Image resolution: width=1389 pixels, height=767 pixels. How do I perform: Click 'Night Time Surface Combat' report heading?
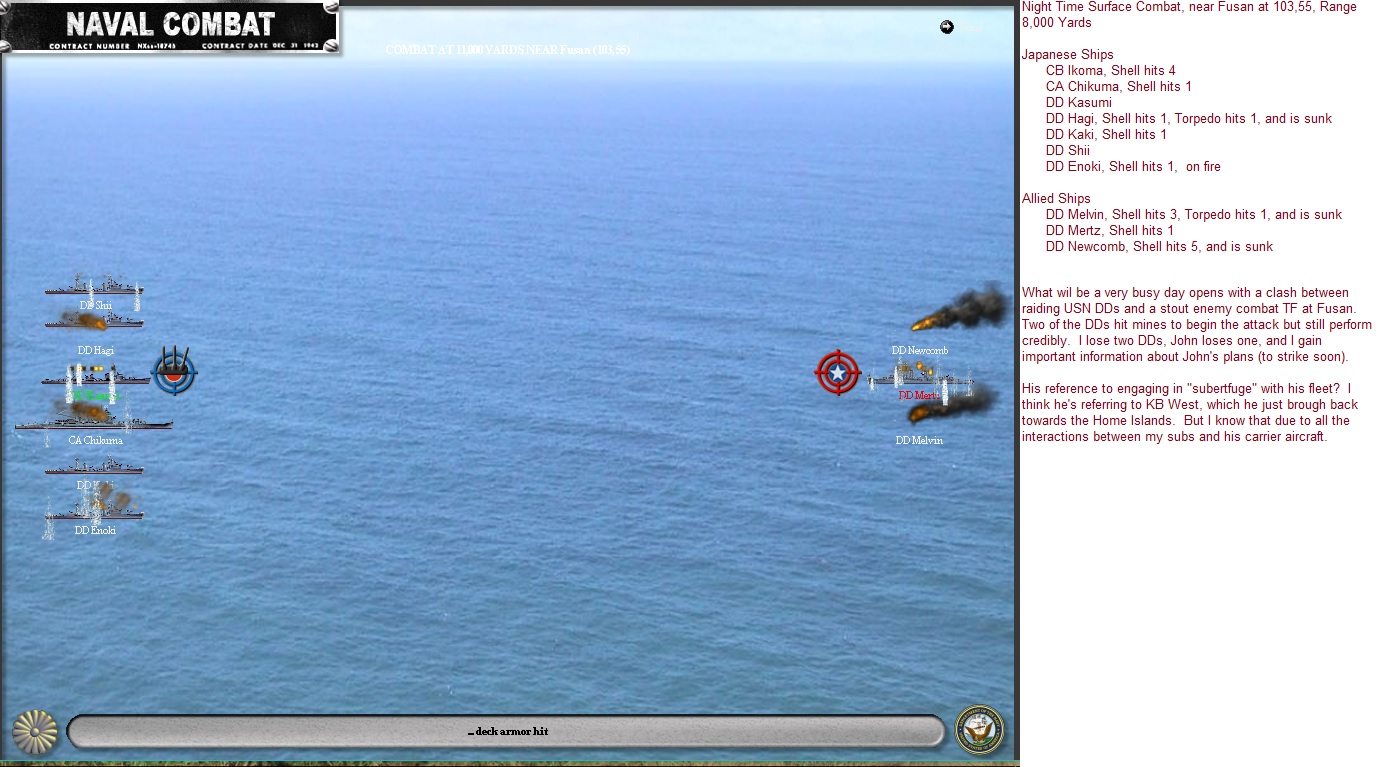[1189, 15]
